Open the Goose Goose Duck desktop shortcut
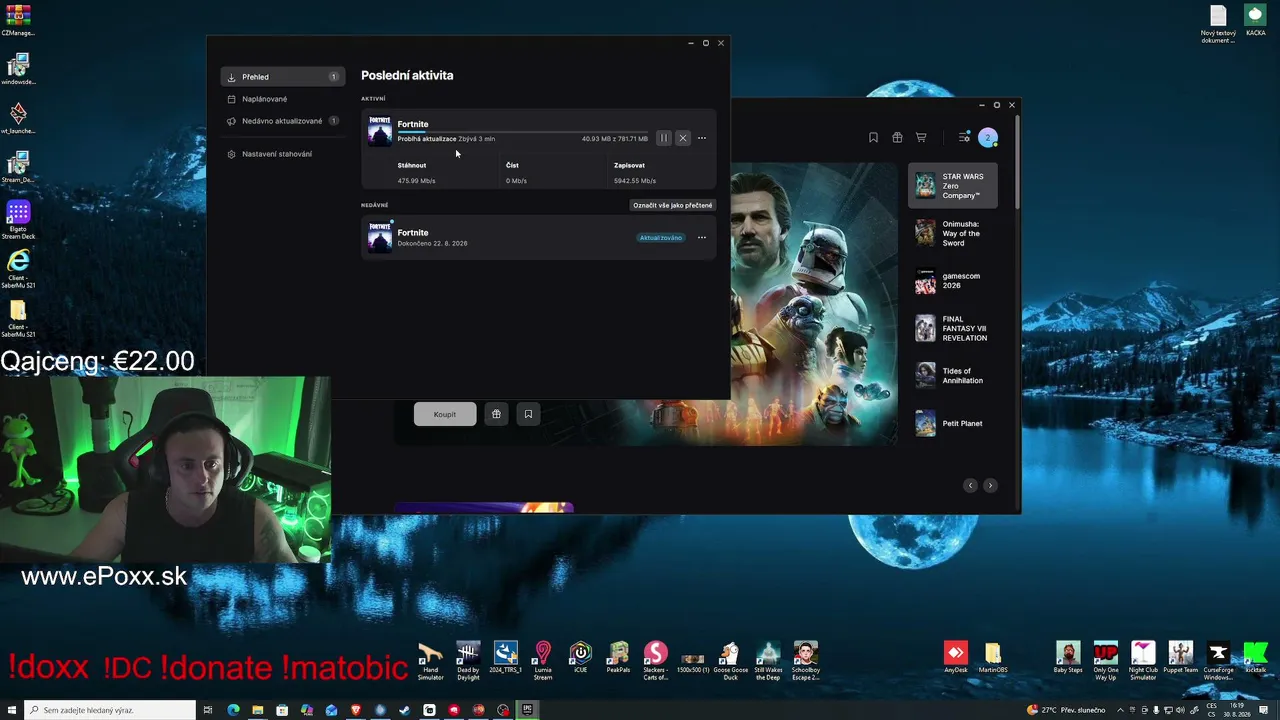 730,661
